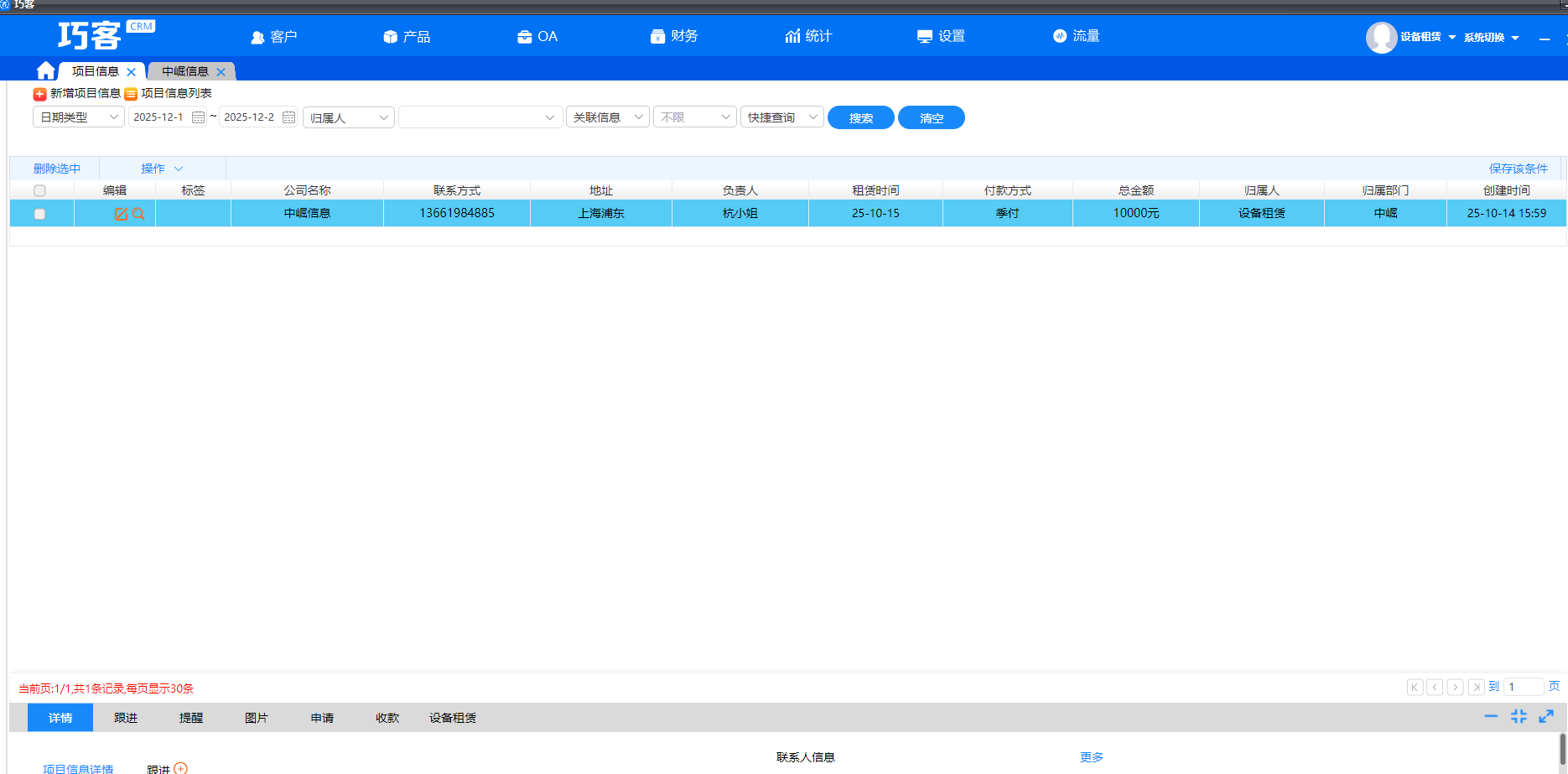Image resolution: width=1568 pixels, height=774 pixels.
Task: Open the end date calendar picker icon
Action: 288,117
